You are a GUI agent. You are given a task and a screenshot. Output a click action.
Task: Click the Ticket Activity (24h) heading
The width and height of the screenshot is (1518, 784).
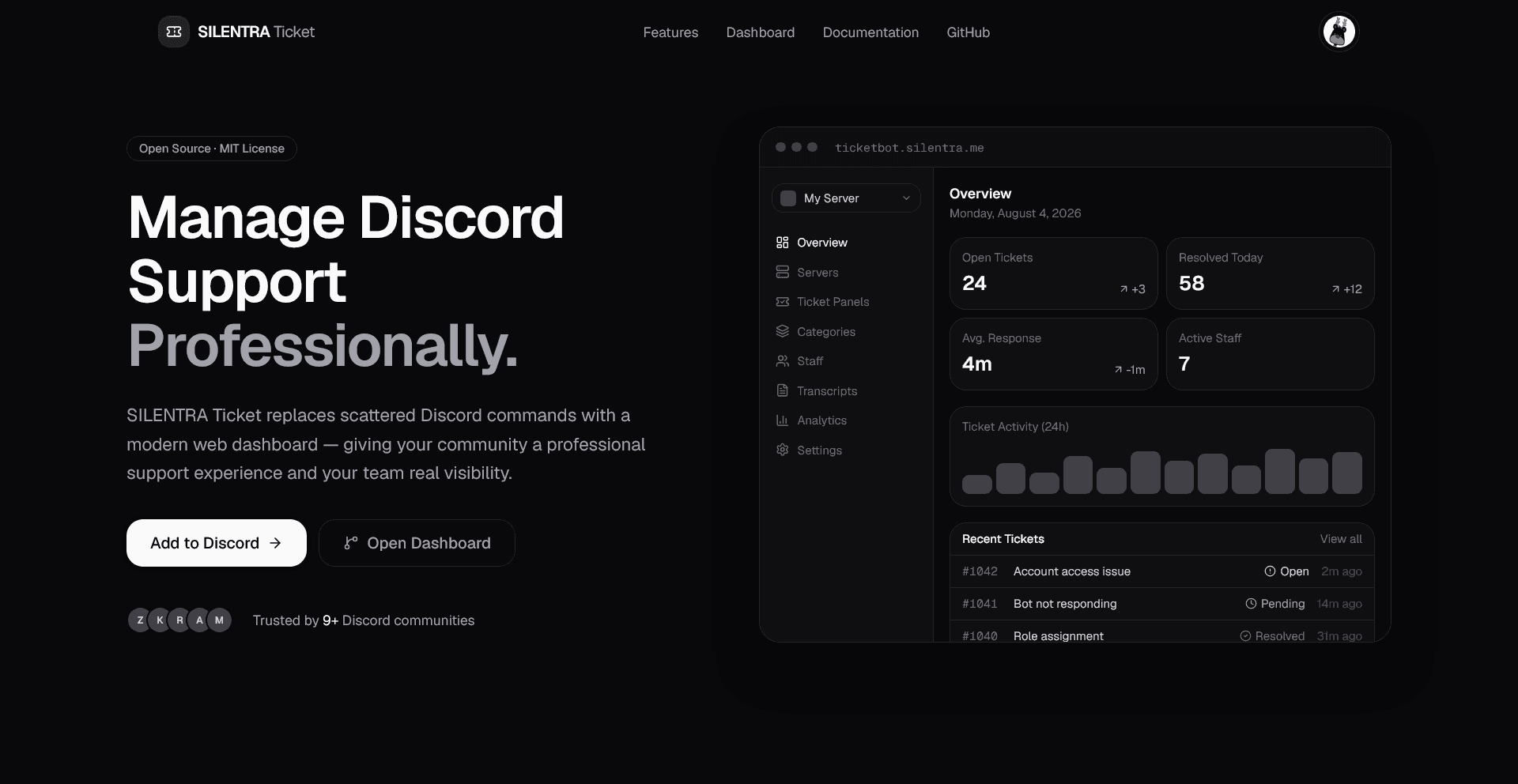click(1015, 427)
